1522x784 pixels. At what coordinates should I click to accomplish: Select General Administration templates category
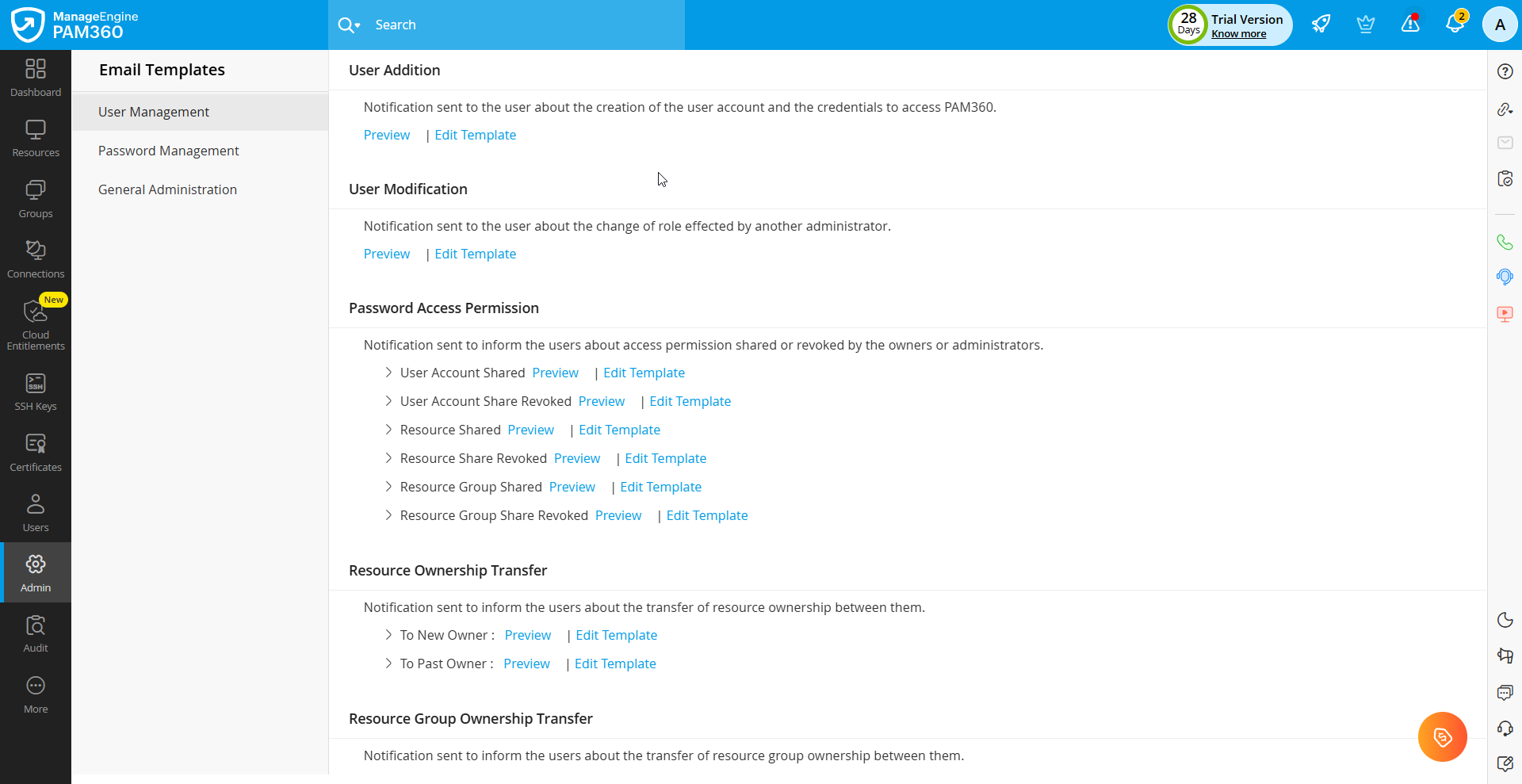[167, 189]
